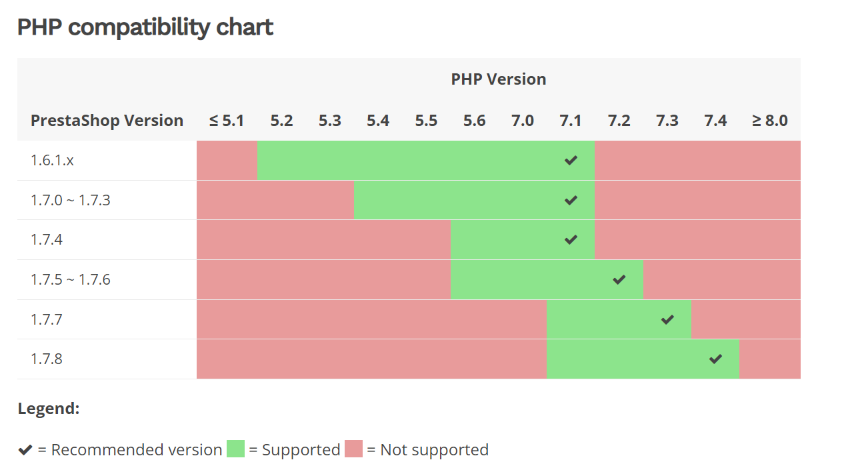Click the red Not supported legend swatch
Viewport: 864px width, 466px height.
[x=354, y=449]
